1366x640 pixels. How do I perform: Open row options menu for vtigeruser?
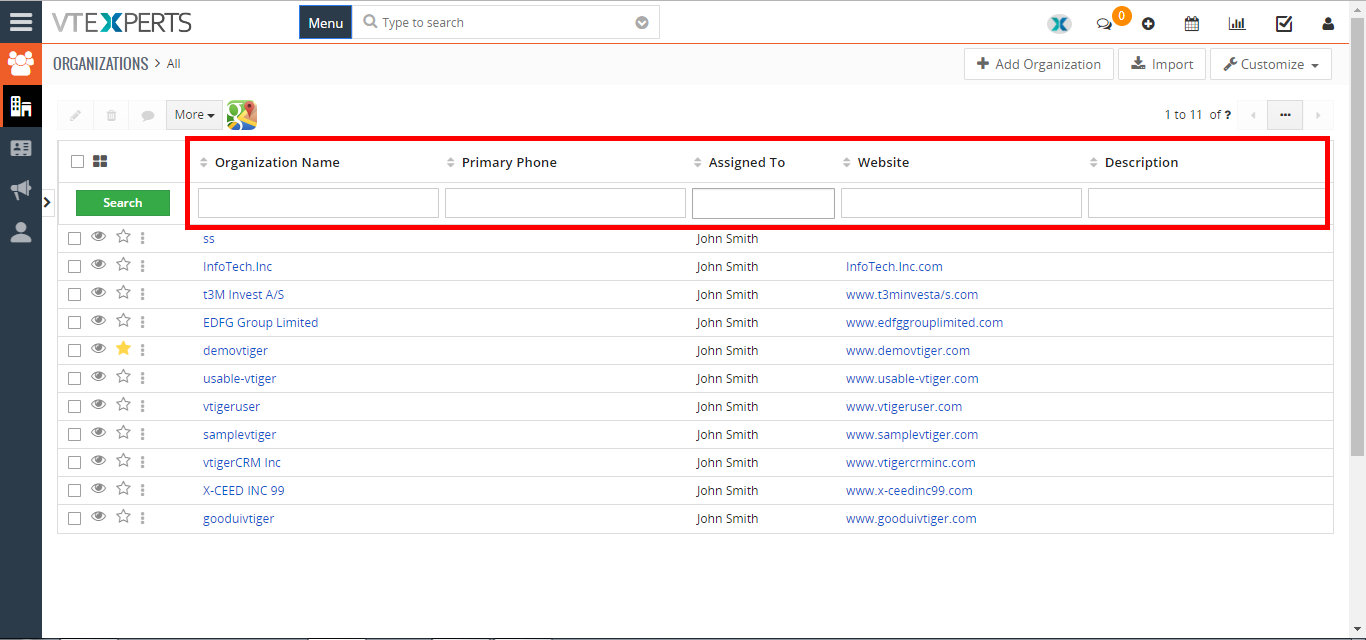143,406
